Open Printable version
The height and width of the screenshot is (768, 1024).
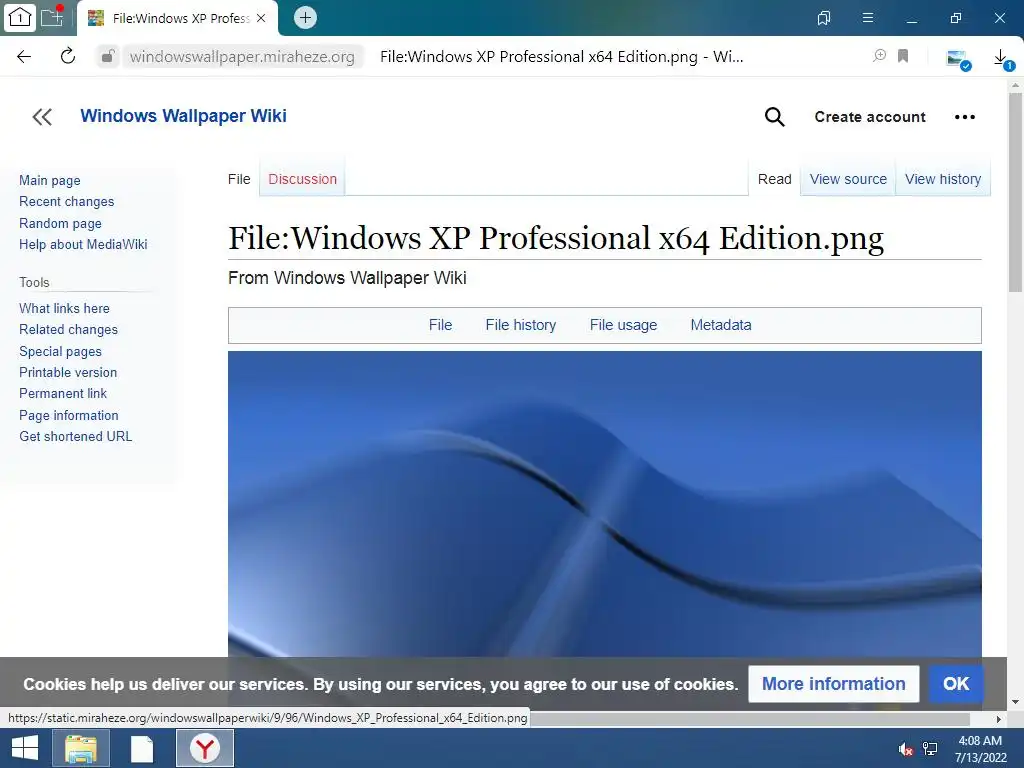pyautogui.click(x=68, y=372)
